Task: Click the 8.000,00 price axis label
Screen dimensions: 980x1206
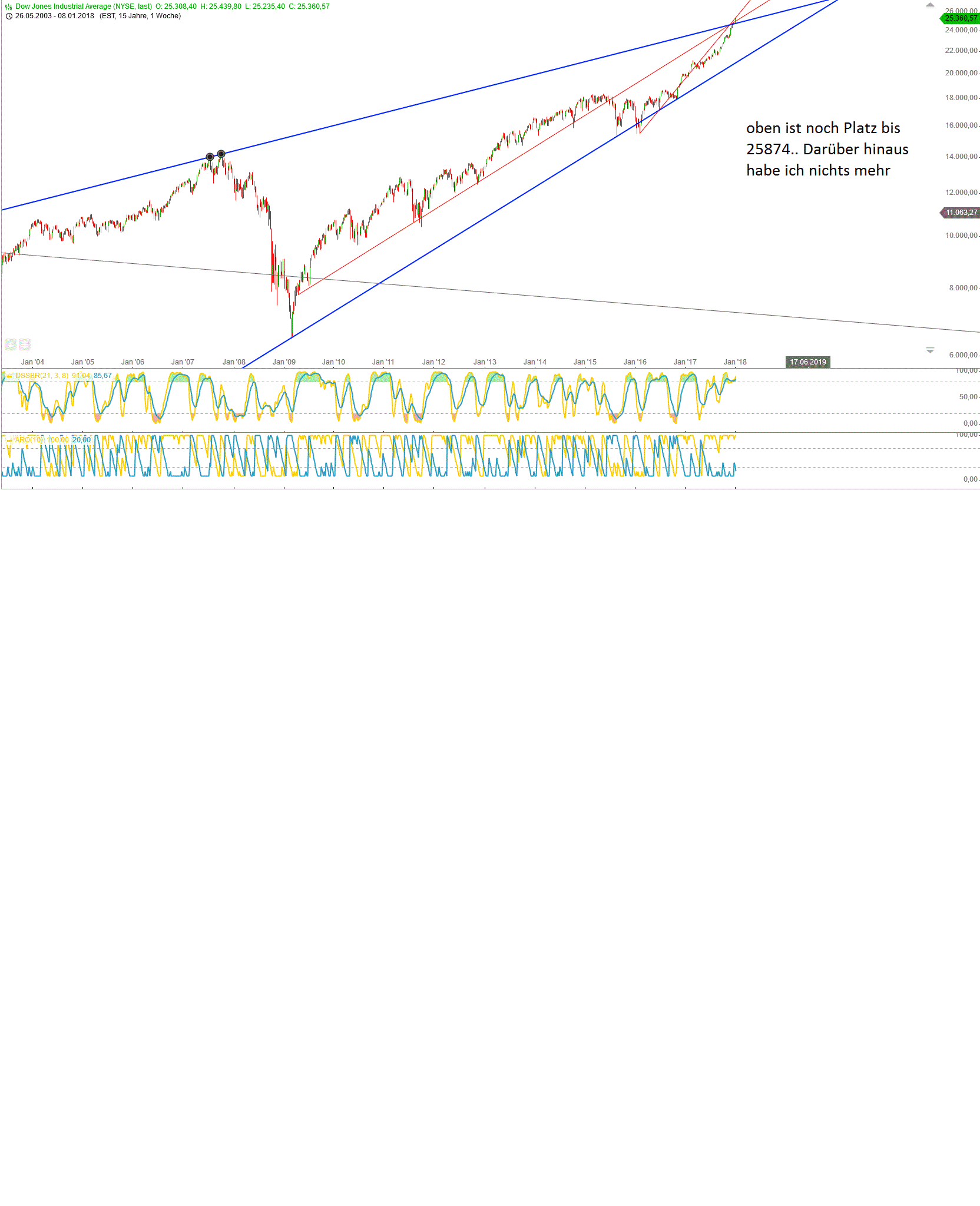Action: pyautogui.click(x=963, y=288)
